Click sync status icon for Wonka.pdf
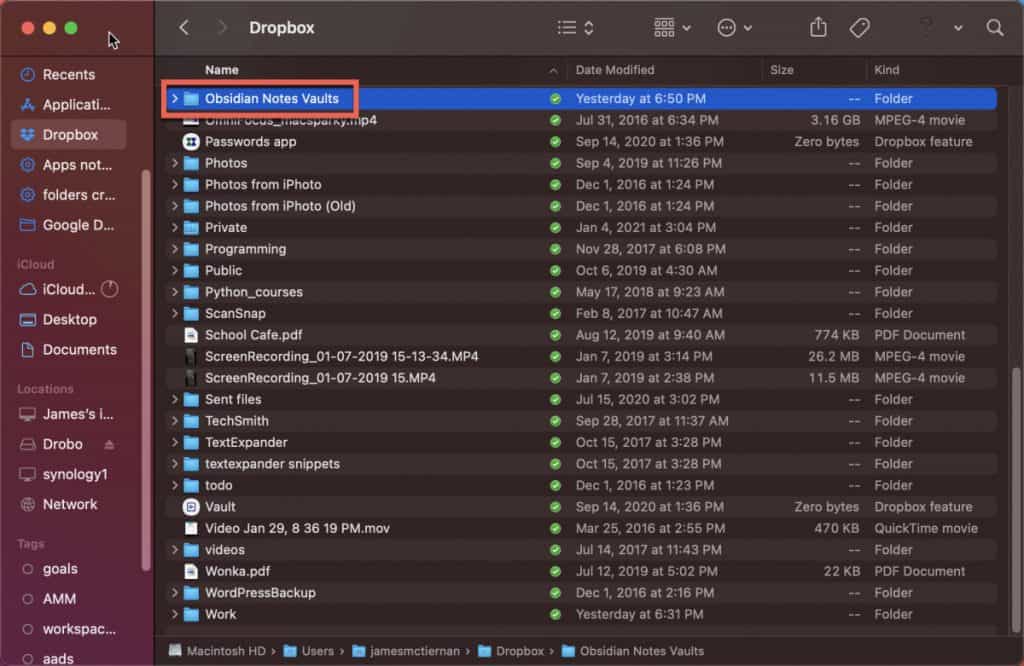The image size is (1024, 666). 555,571
